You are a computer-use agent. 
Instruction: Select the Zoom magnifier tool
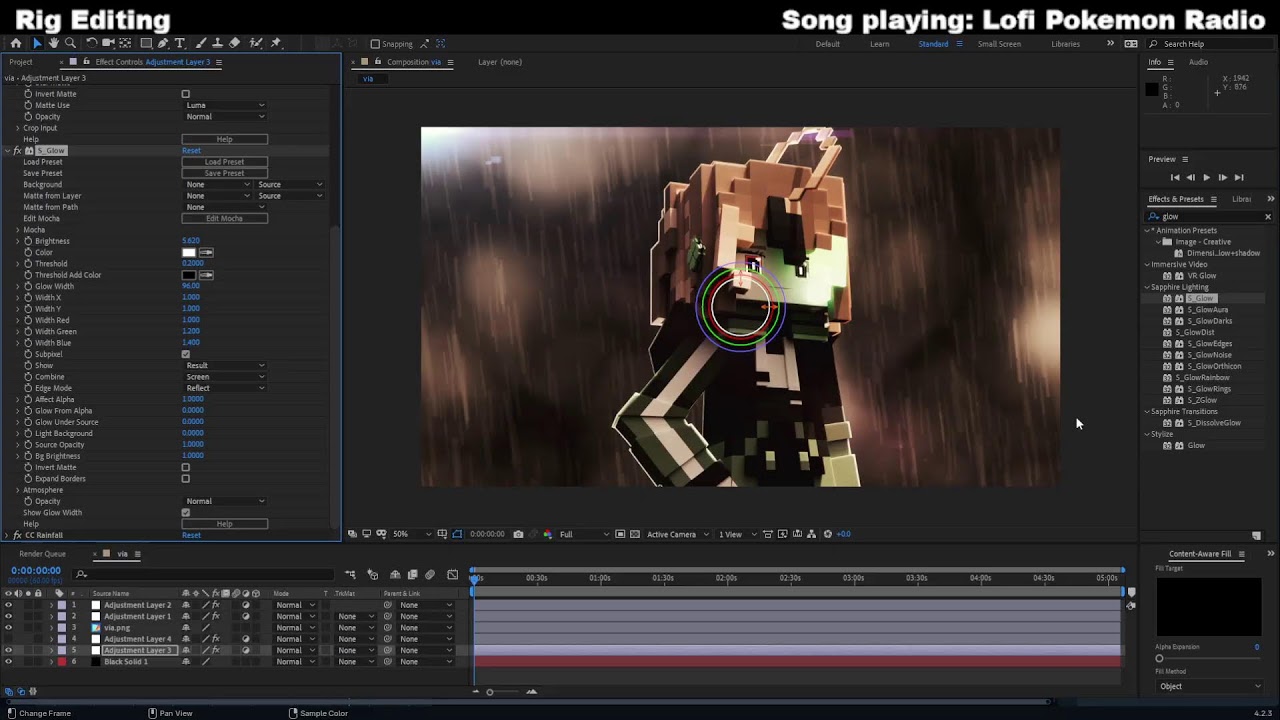click(70, 43)
